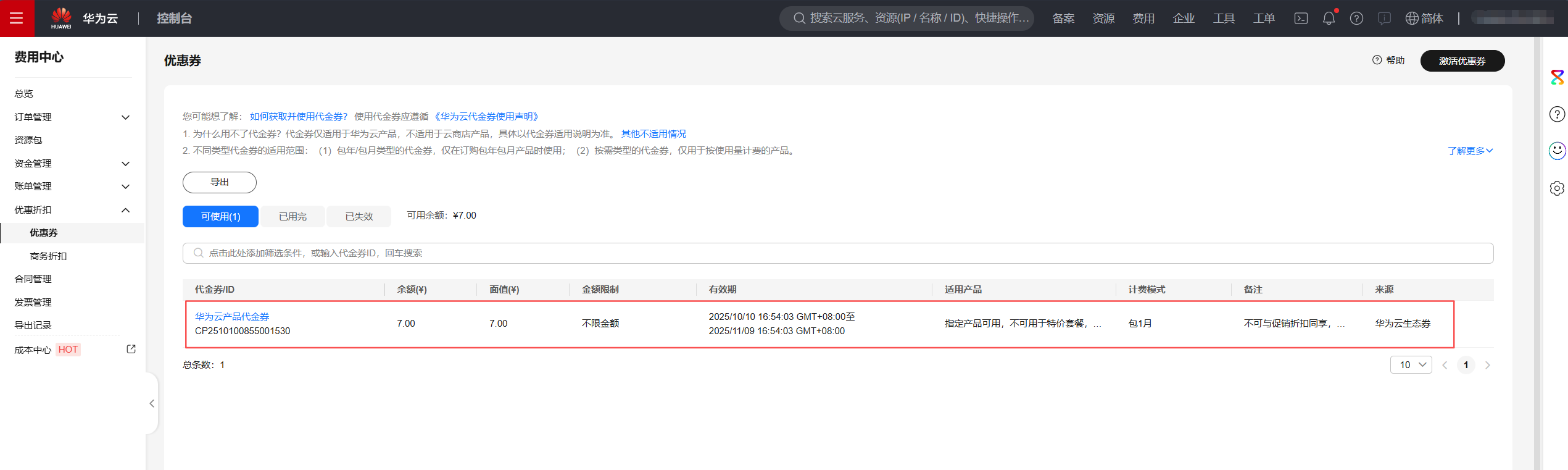Open the red hamburger main menu
The image size is (1568, 470).
17,19
